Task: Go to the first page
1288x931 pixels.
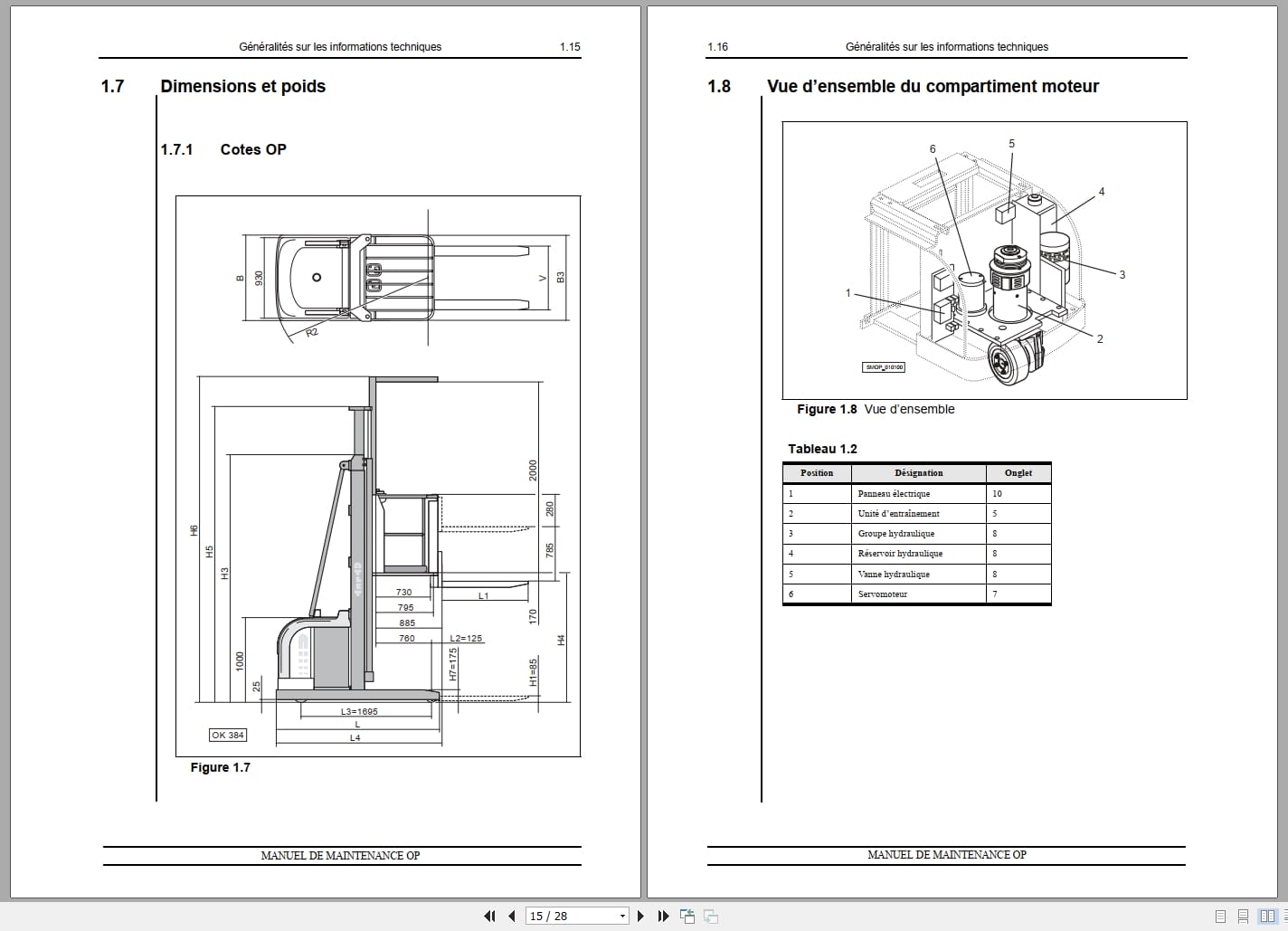Action: tap(489, 916)
